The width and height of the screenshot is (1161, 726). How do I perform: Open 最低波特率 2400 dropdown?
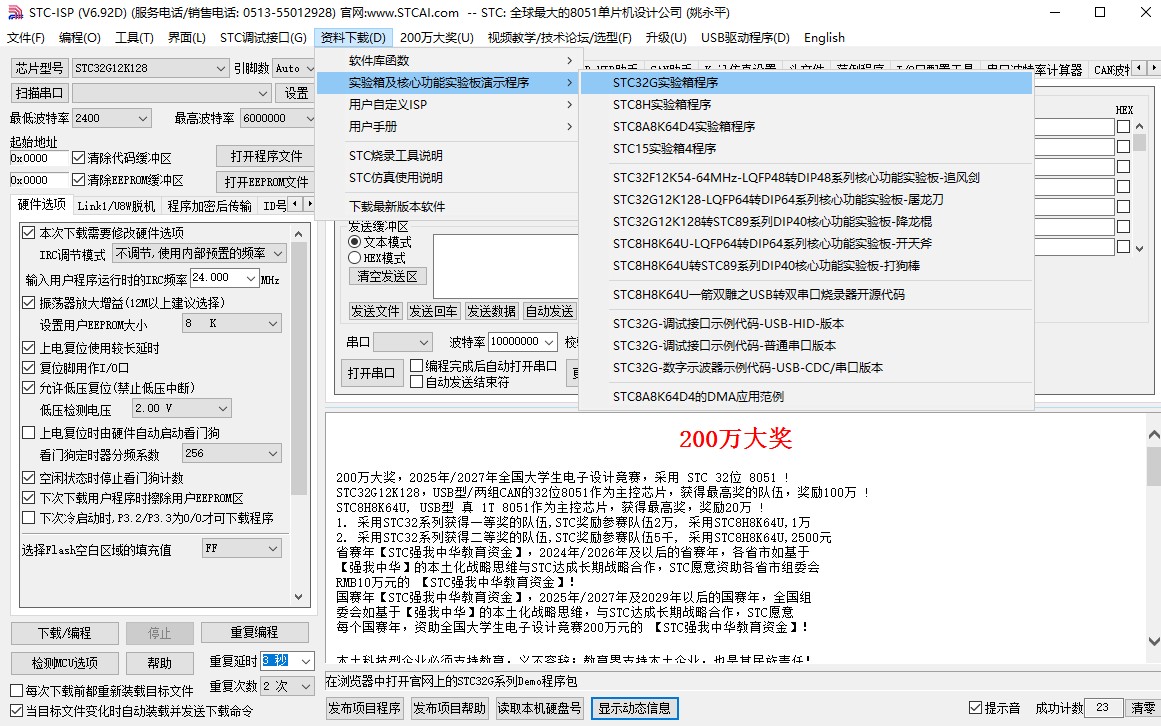[x=112, y=118]
